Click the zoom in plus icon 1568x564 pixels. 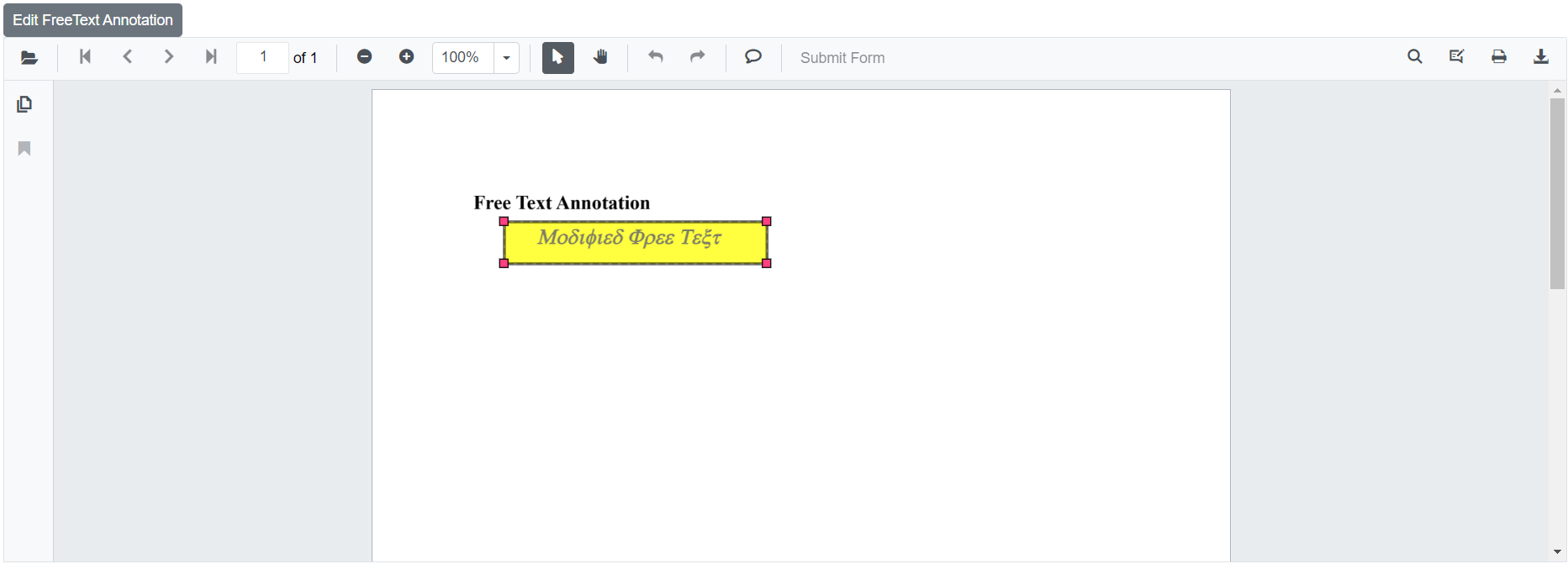406,57
